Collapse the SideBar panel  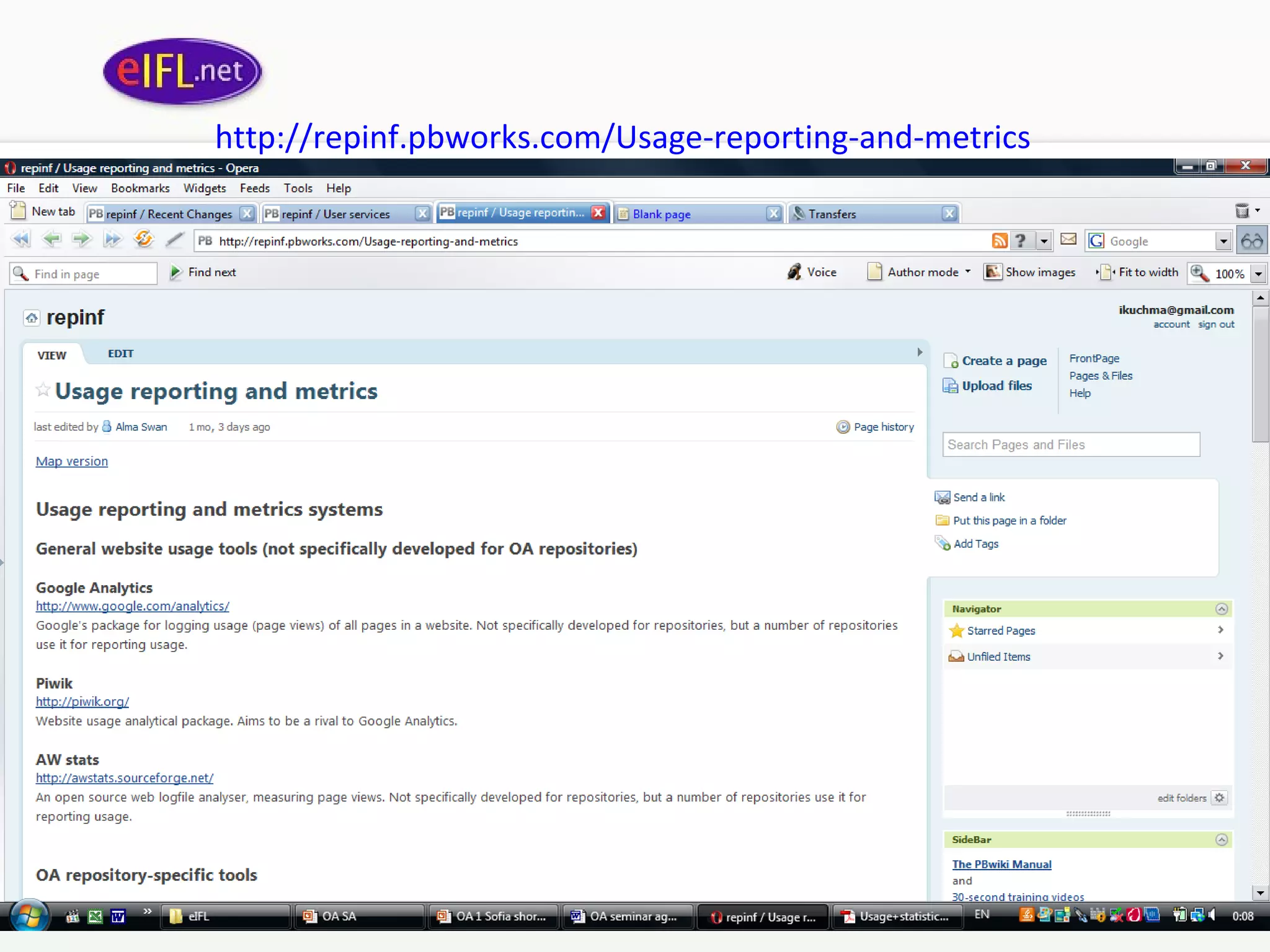point(1222,840)
